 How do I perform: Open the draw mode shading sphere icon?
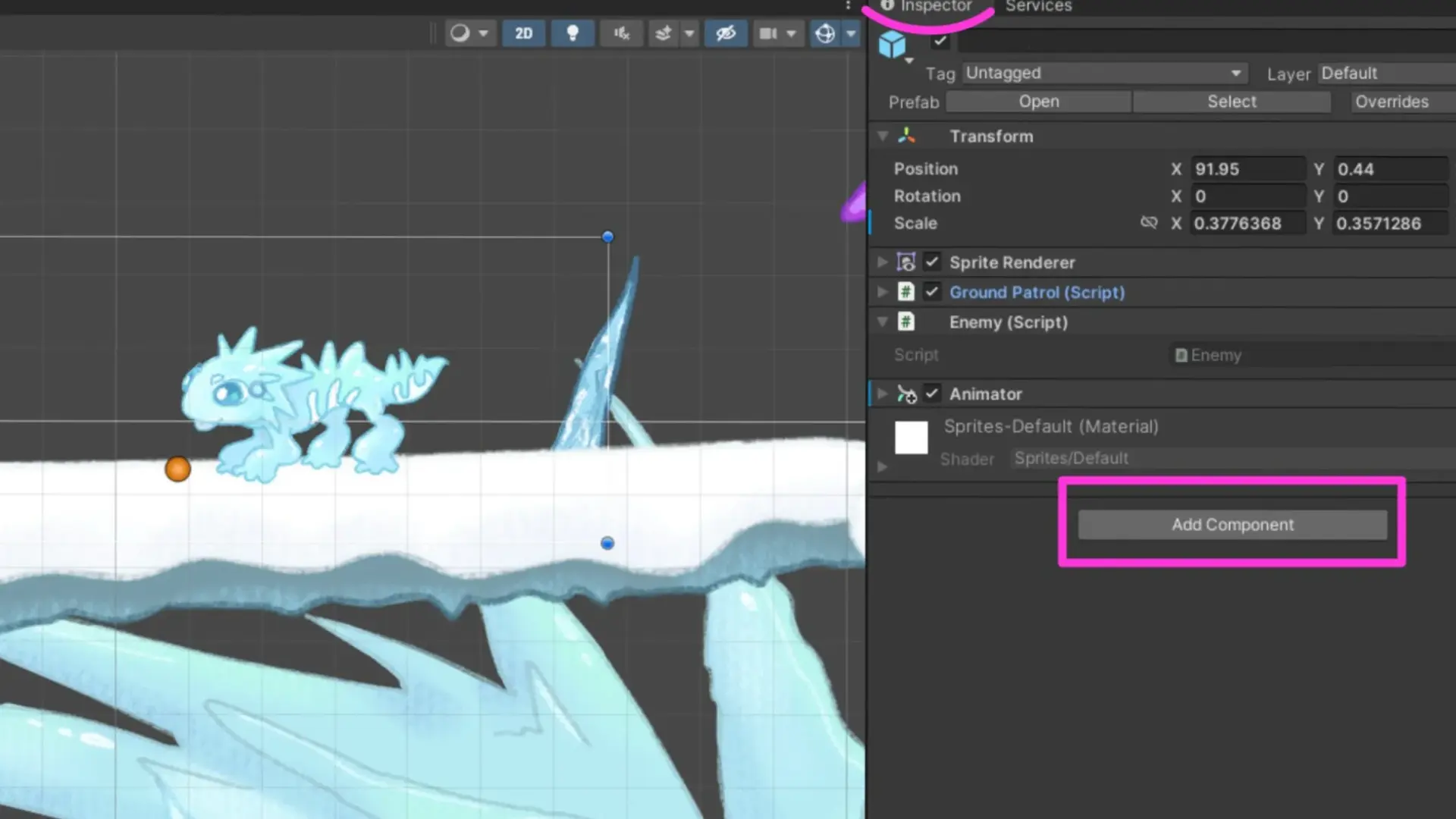tap(460, 33)
